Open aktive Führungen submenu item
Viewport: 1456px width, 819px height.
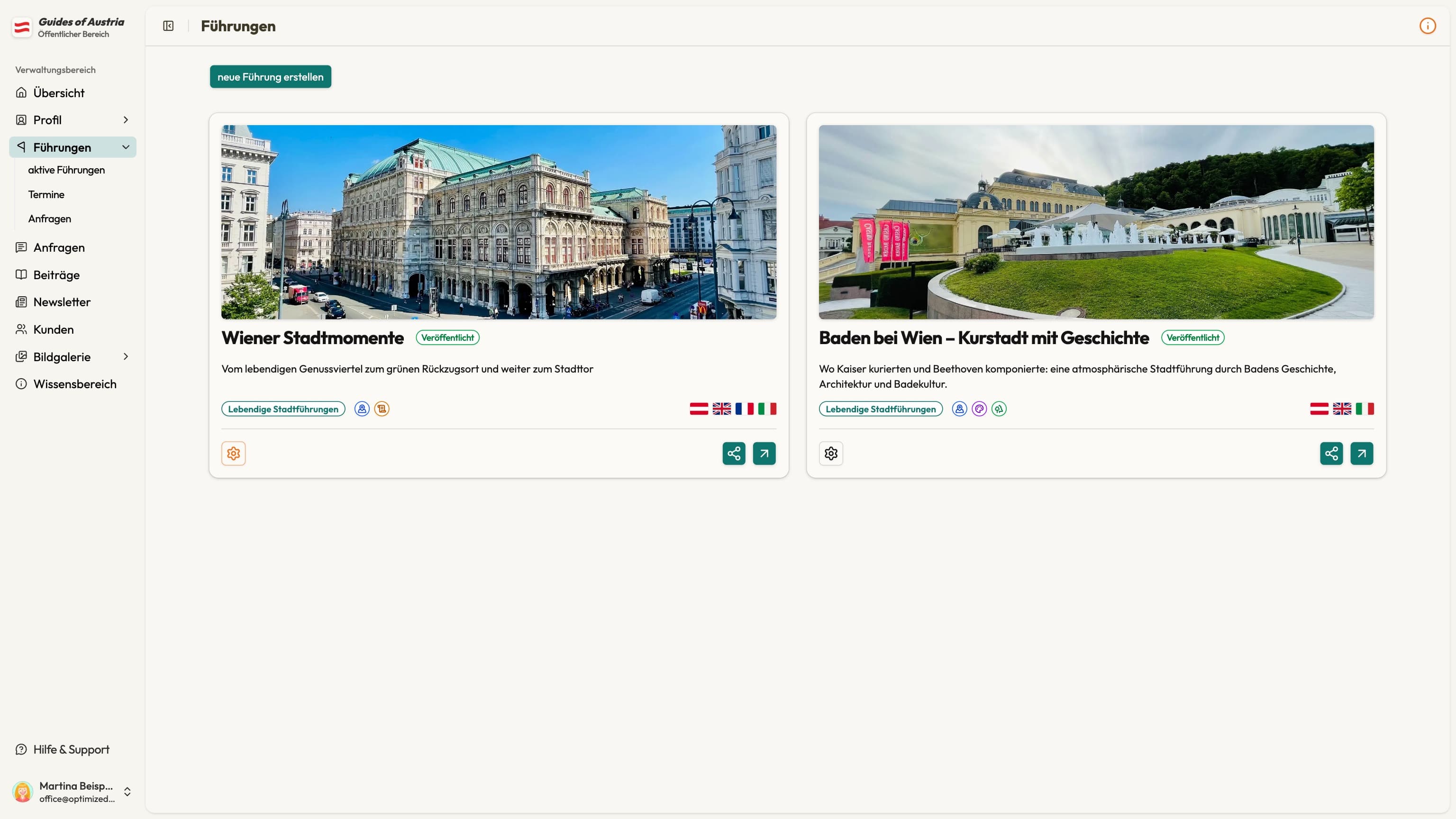[67, 170]
